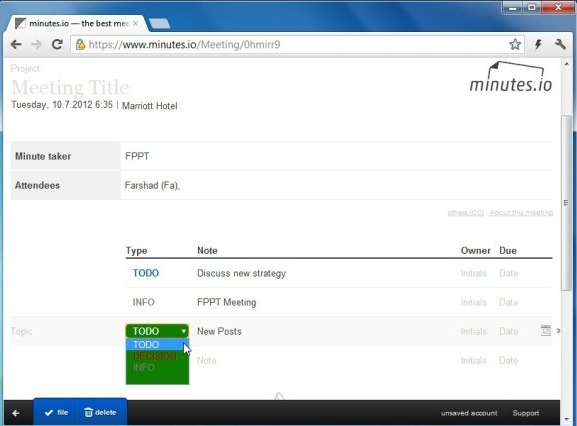Choose INFO from the type list
The height and width of the screenshot is (426, 577).
pos(144,368)
